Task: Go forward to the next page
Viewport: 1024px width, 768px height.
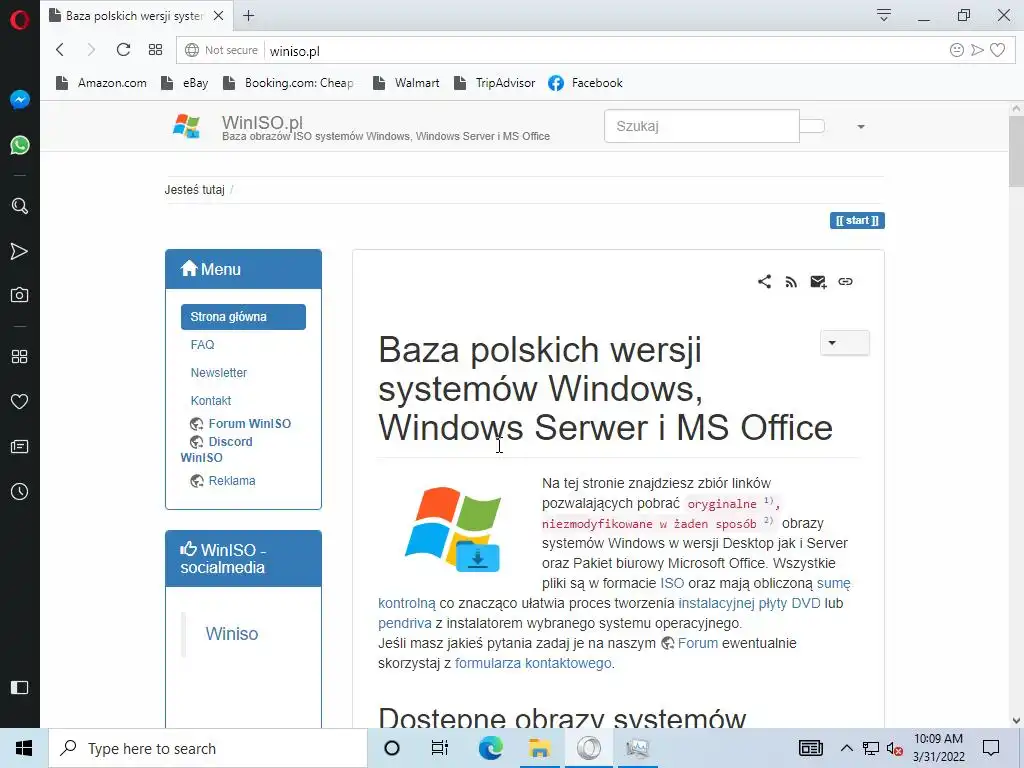Action: pos(91,50)
